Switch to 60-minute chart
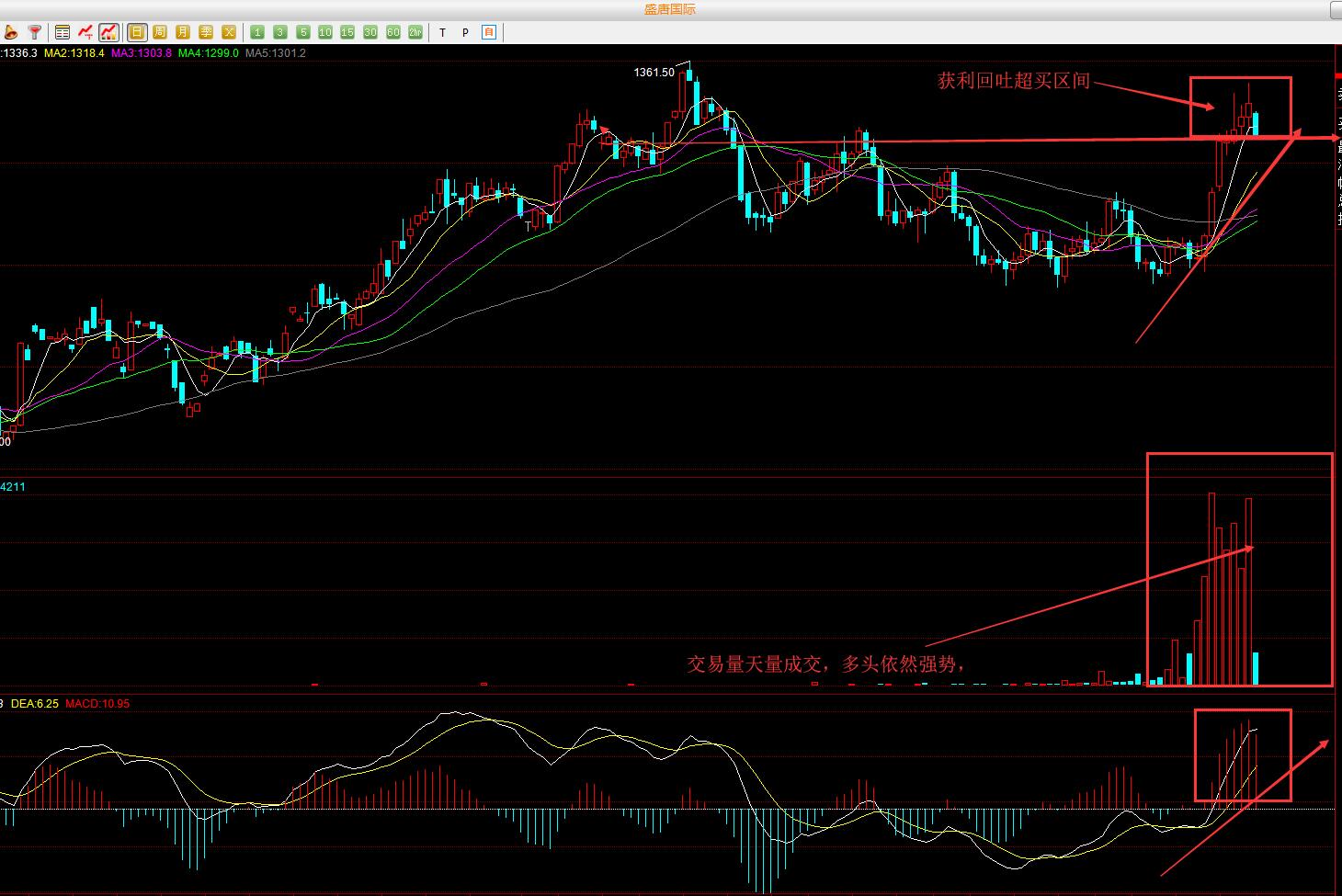The image size is (1342, 896). point(393,32)
